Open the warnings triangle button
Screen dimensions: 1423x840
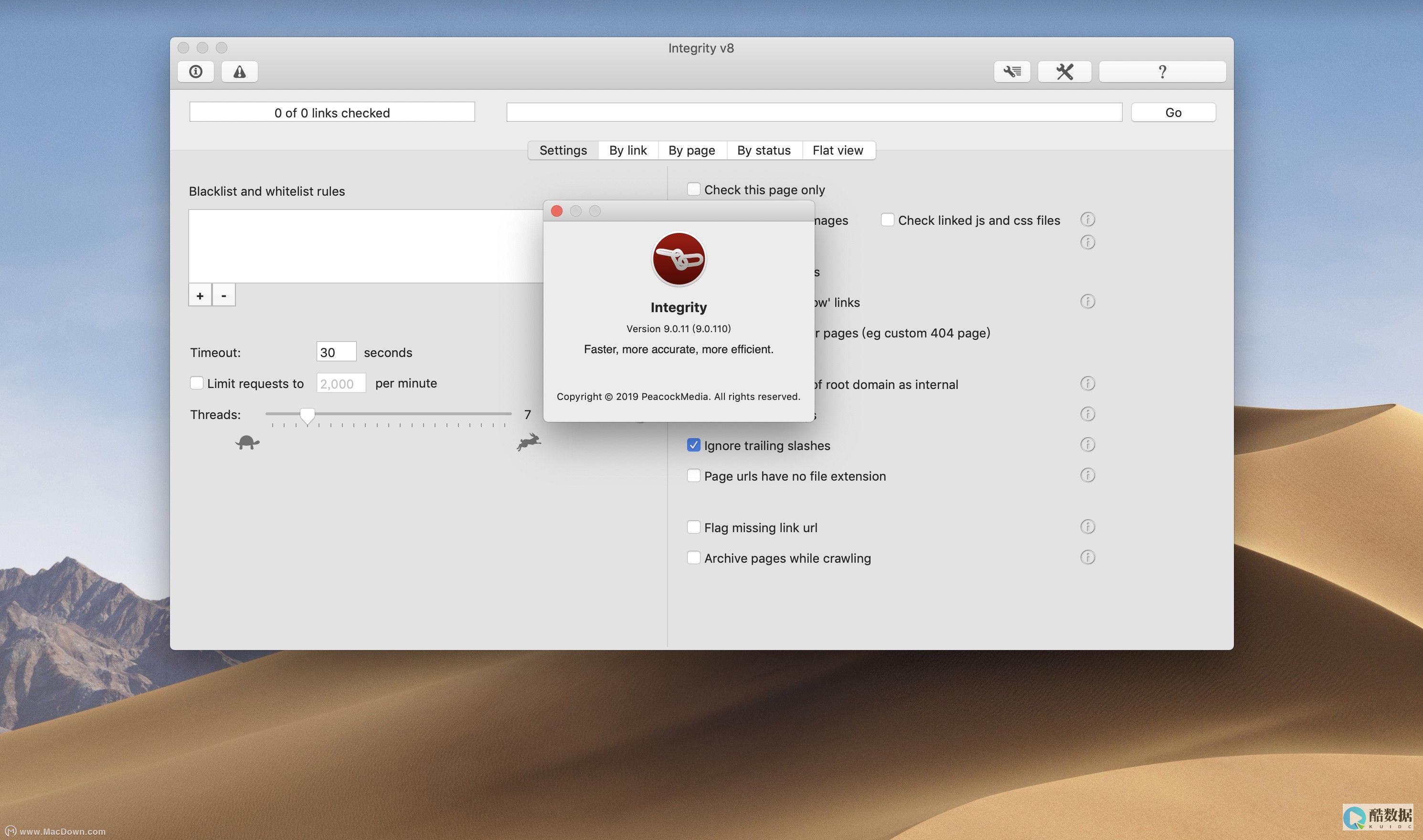click(x=240, y=72)
